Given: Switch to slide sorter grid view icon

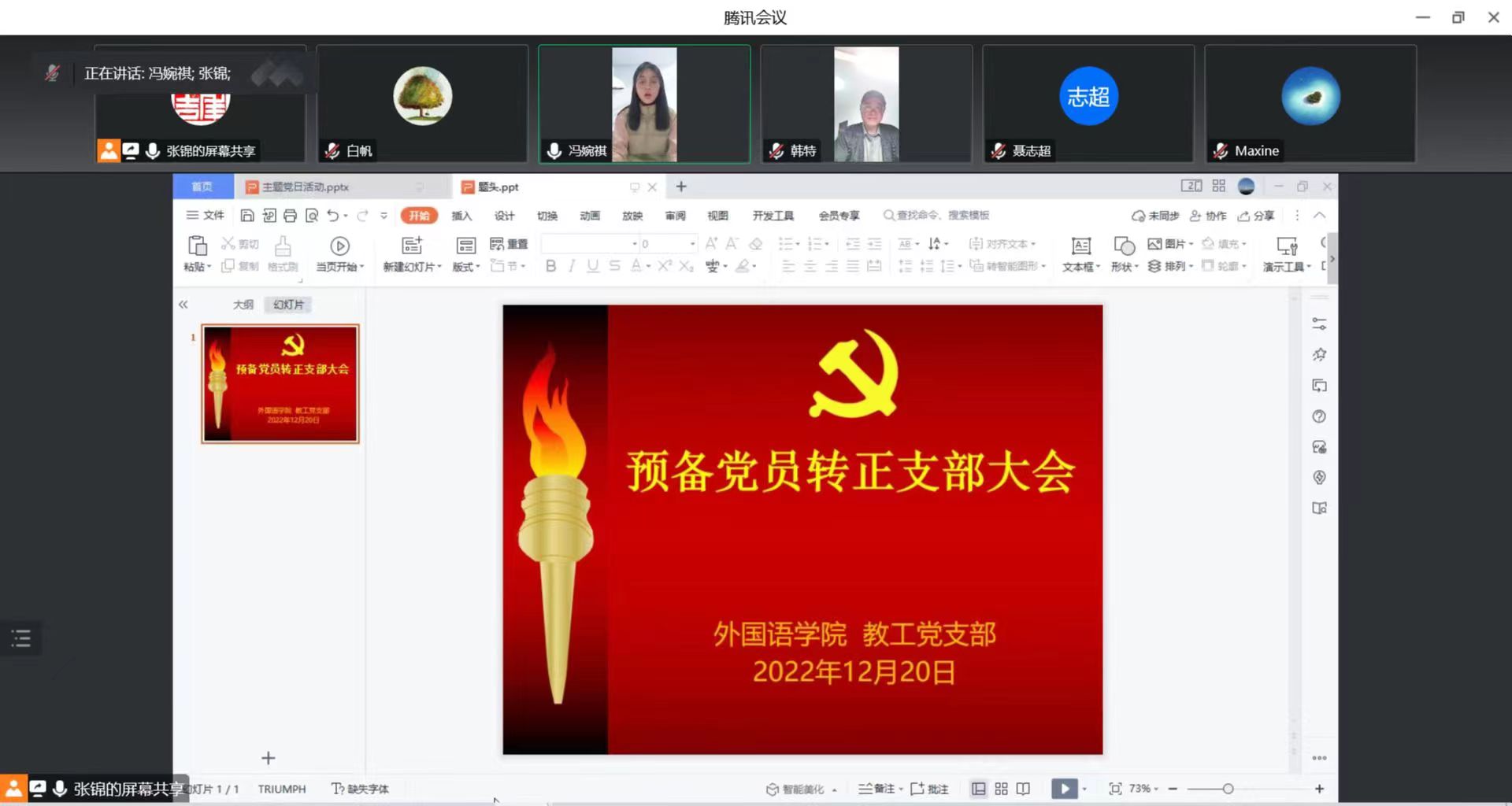Looking at the screenshot, I should 1001,789.
